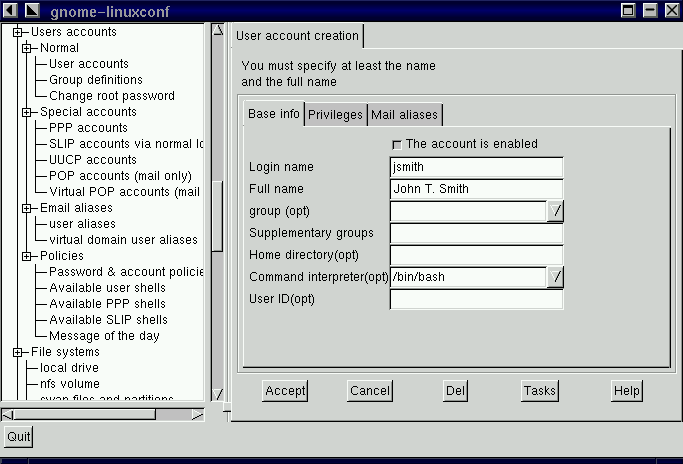Switch to the Privileges tab

pos(335,115)
